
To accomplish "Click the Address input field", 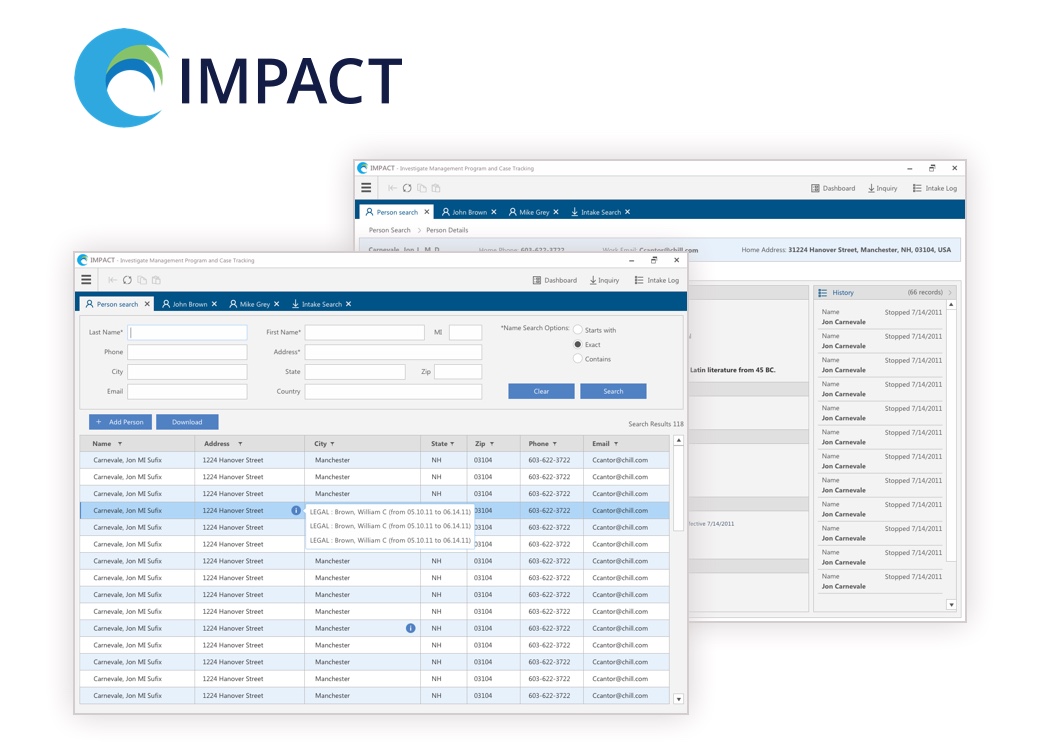I will point(394,352).
